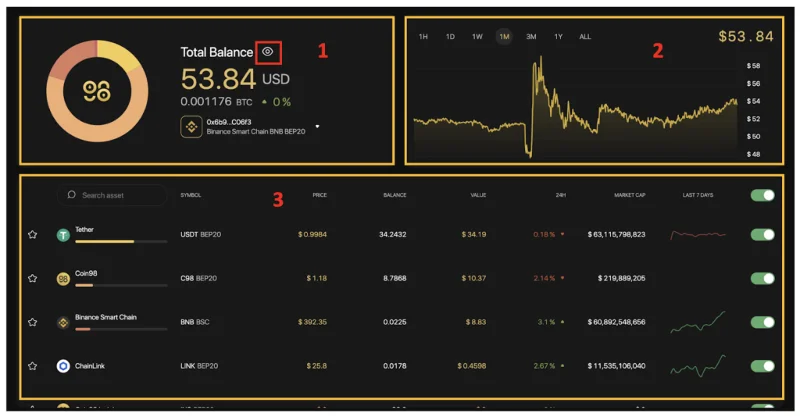Click the 34.2432 Tether balance
The height and width of the screenshot is (417, 800).
click(x=392, y=234)
